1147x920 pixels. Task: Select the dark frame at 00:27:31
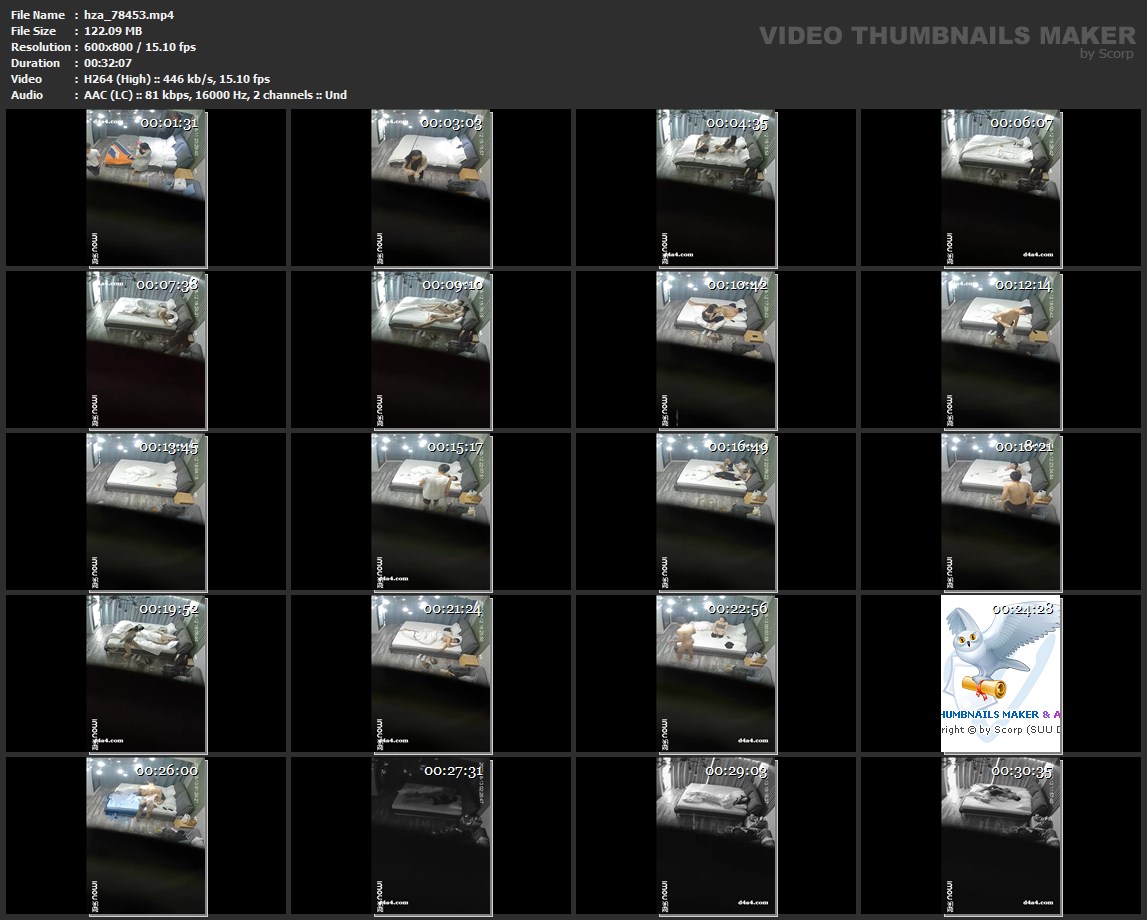pos(431,836)
